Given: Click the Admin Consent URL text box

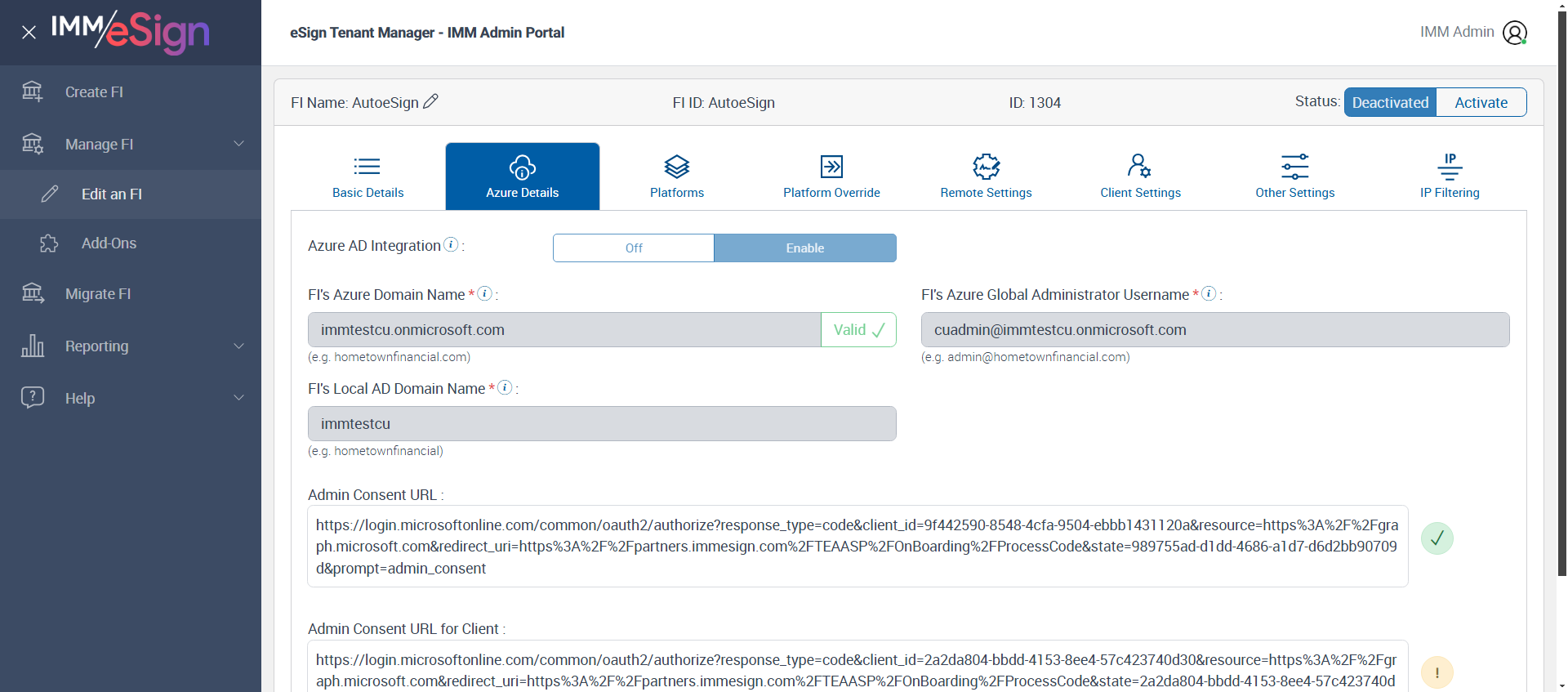Looking at the screenshot, I should (x=857, y=547).
